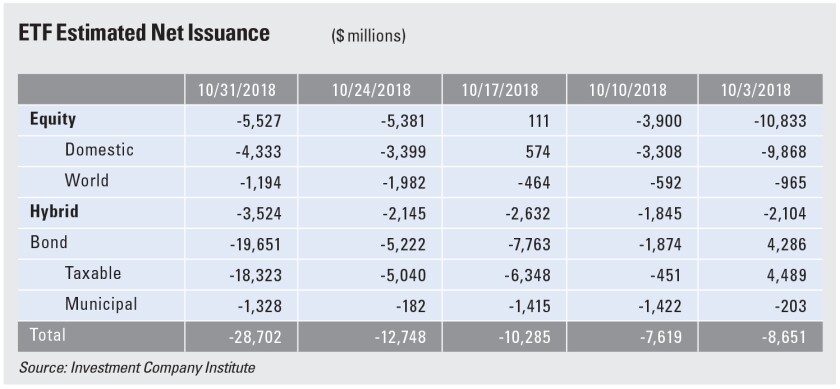Image resolution: width=840 pixels, height=389 pixels.
Task: Click the Hybrid row label
Action: tap(54, 211)
